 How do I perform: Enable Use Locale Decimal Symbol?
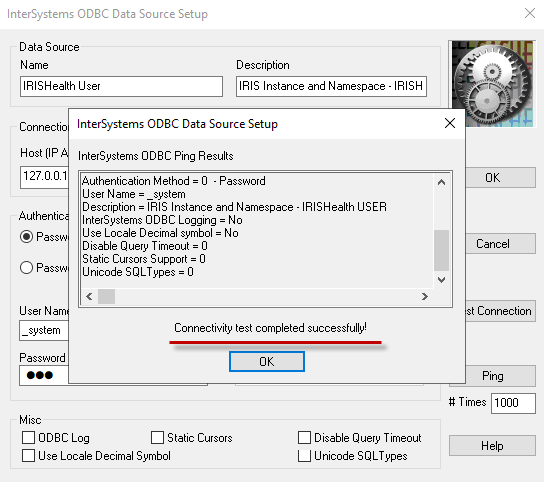(x=28, y=456)
